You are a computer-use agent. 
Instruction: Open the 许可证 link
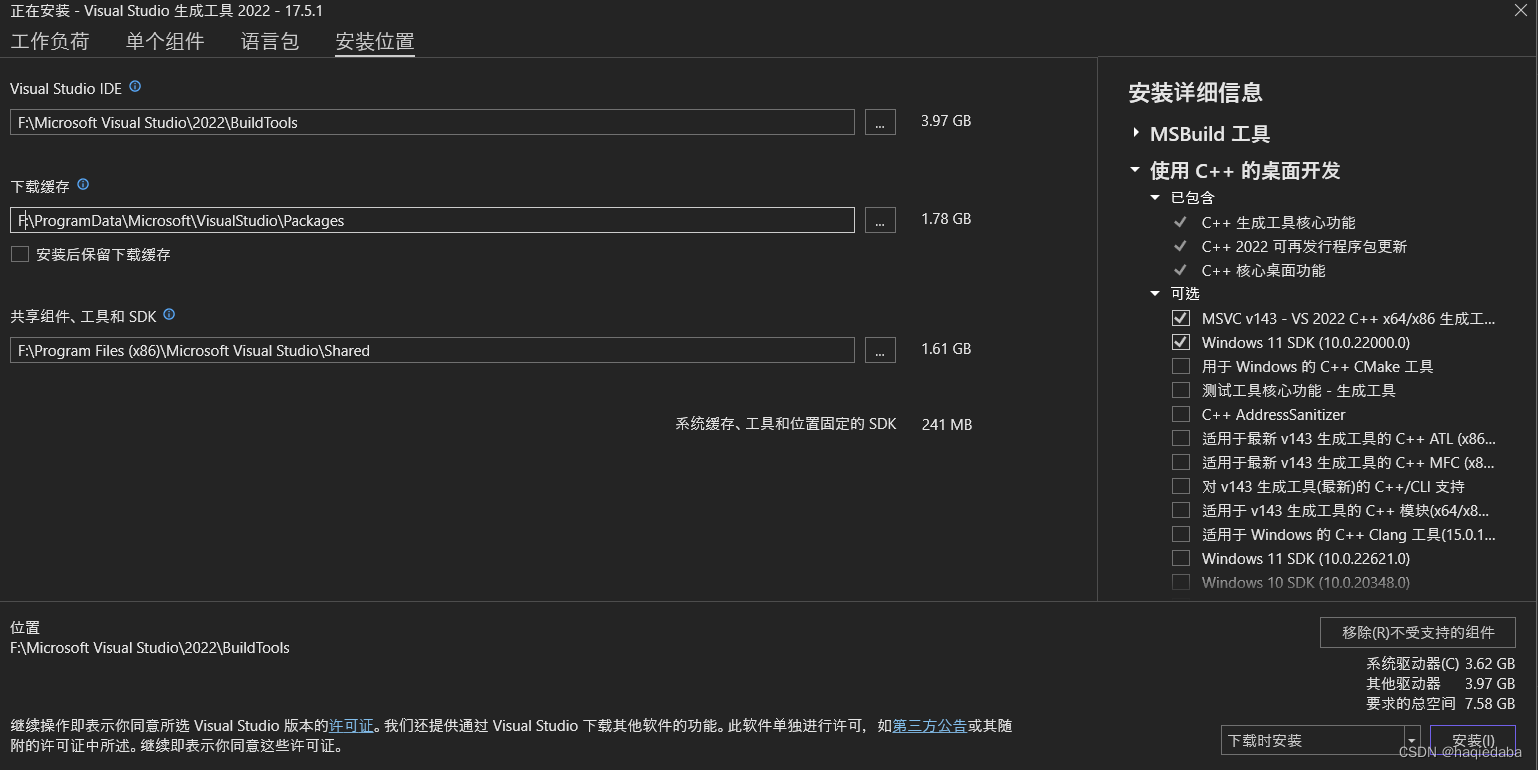(351, 726)
